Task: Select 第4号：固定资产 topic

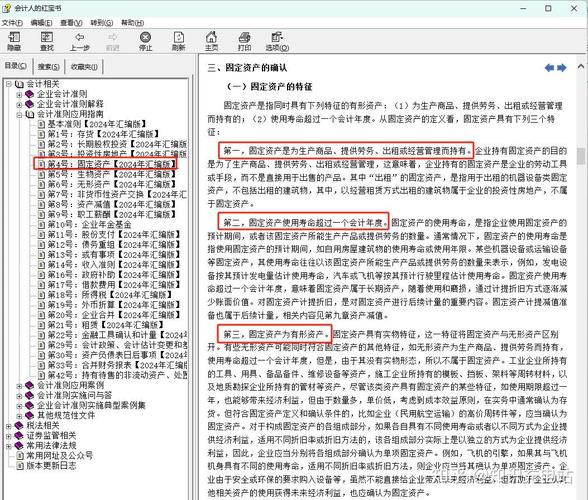Action: click(x=111, y=164)
